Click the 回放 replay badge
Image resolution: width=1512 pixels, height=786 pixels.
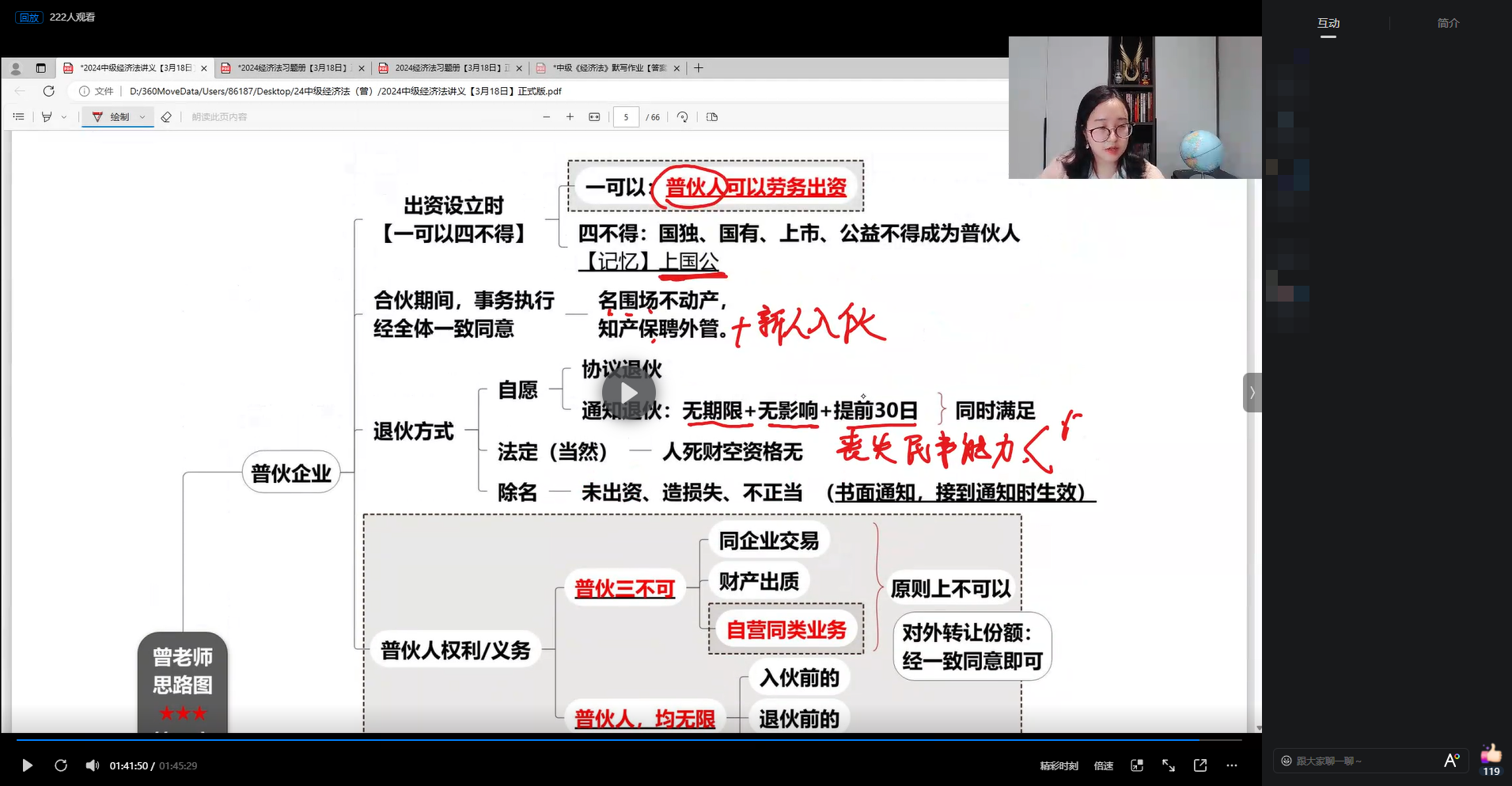(x=29, y=17)
